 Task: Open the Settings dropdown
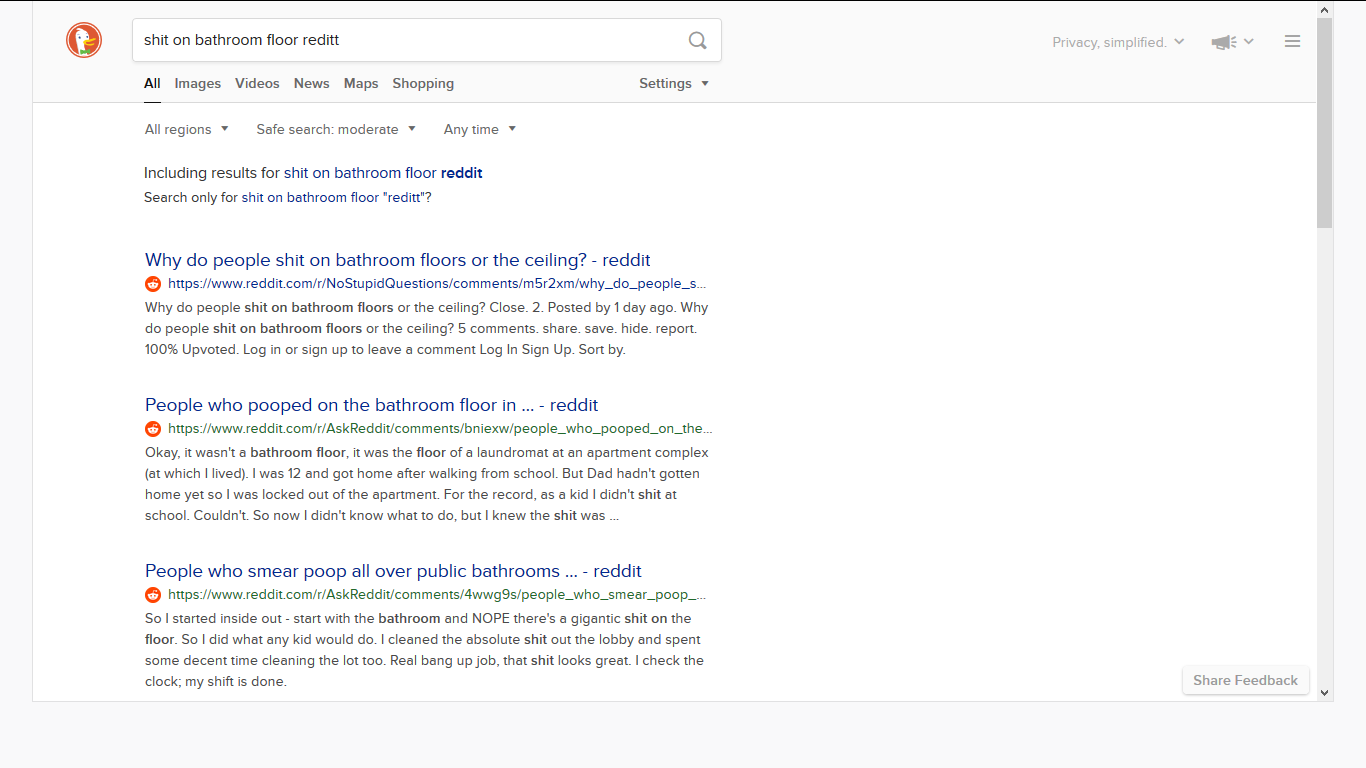pos(674,84)
